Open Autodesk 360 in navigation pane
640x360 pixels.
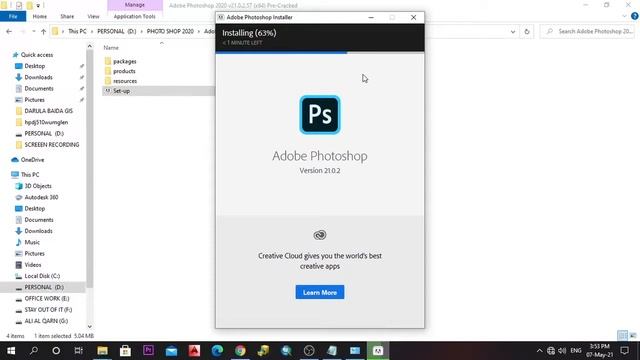click(41, 197)
